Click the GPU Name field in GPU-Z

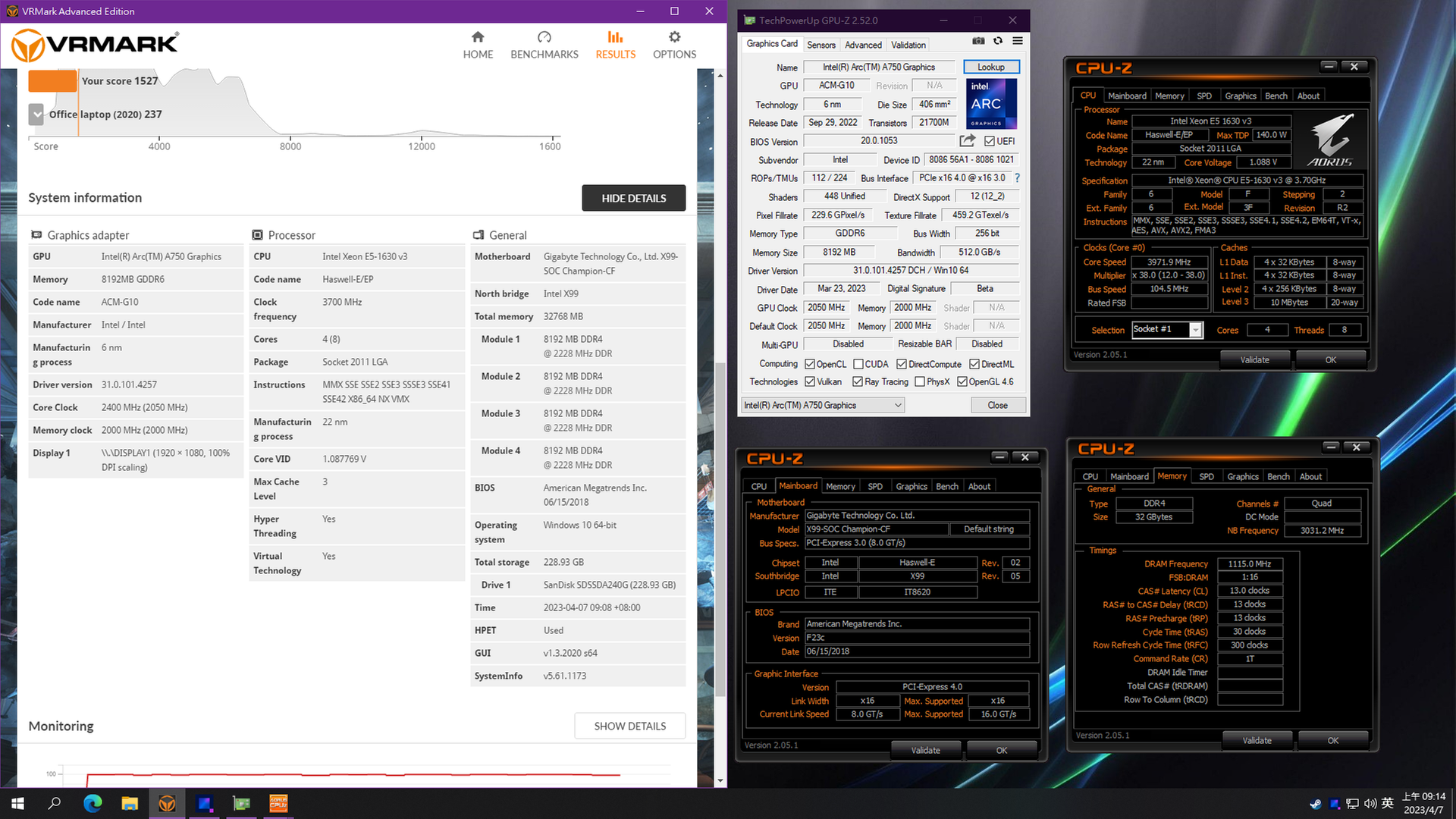pos(878,67)
